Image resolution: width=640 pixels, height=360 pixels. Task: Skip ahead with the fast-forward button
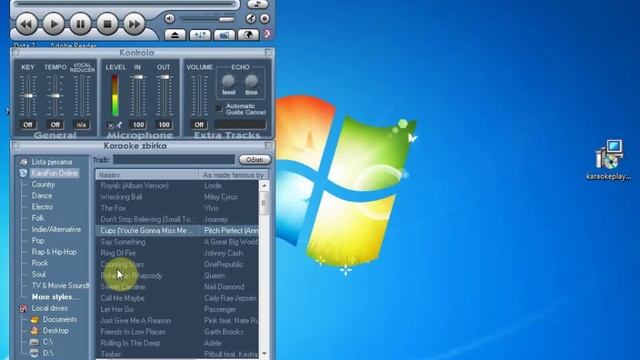pos(134,24)
